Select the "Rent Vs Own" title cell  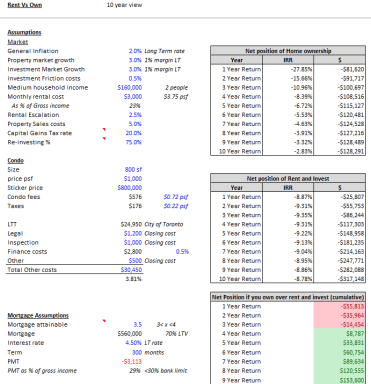point(25,5)
